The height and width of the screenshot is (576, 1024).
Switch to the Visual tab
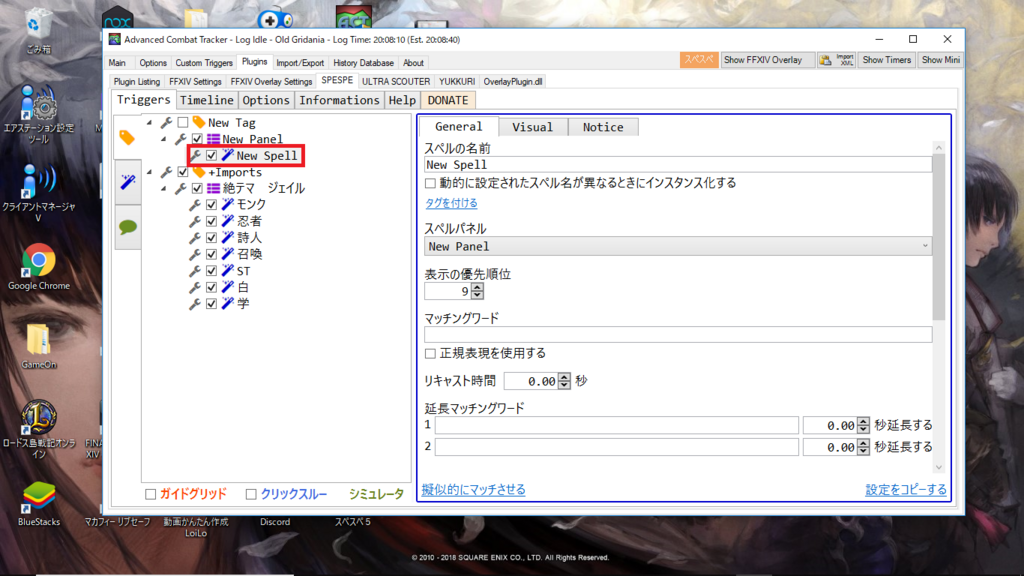point(532,127)
